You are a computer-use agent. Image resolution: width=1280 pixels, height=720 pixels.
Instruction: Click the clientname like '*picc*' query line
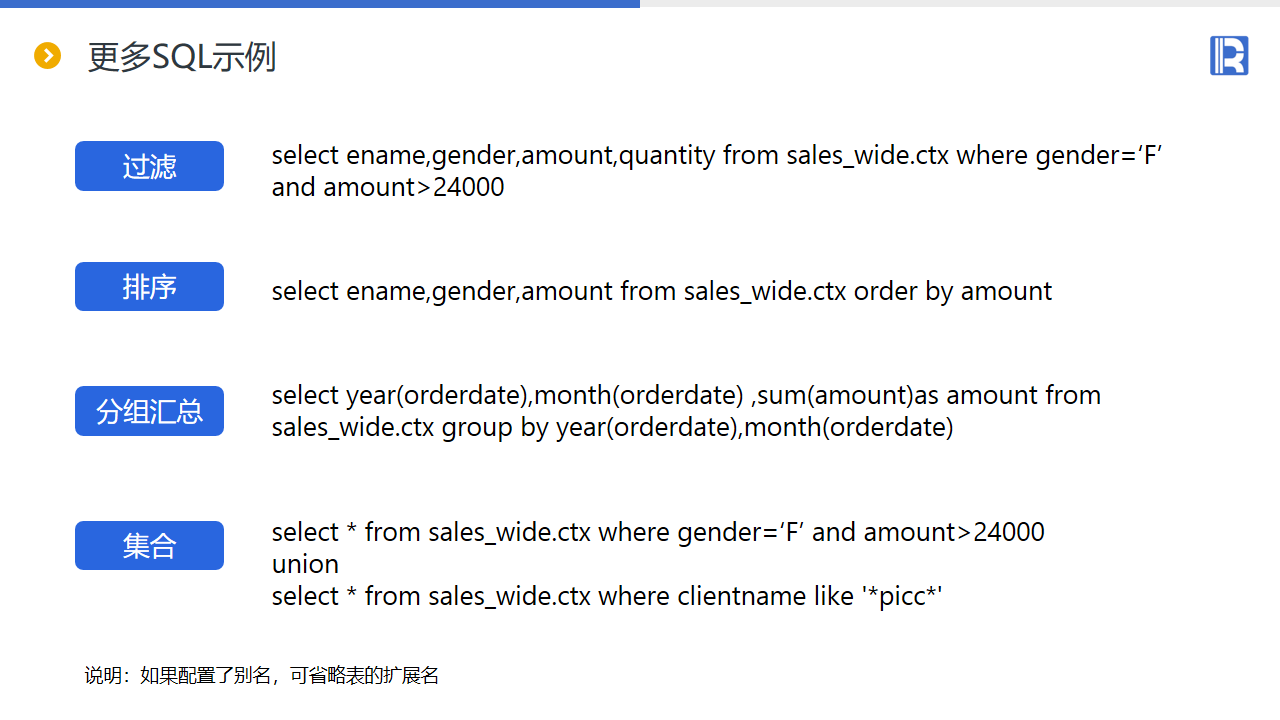(x=608, y=596)
